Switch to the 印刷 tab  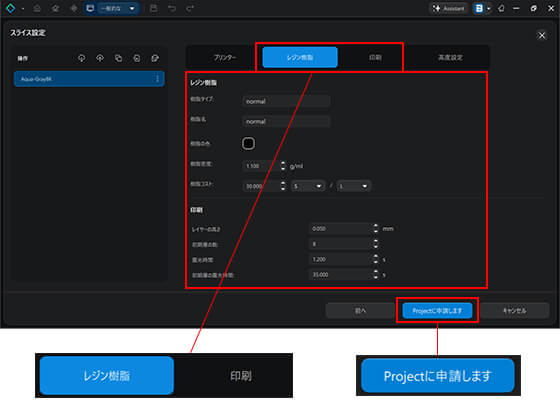(x=375, y=57)
